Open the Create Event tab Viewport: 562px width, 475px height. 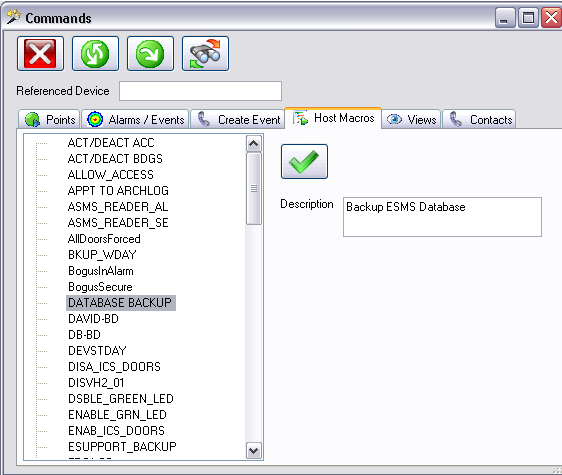click(238, 119)
